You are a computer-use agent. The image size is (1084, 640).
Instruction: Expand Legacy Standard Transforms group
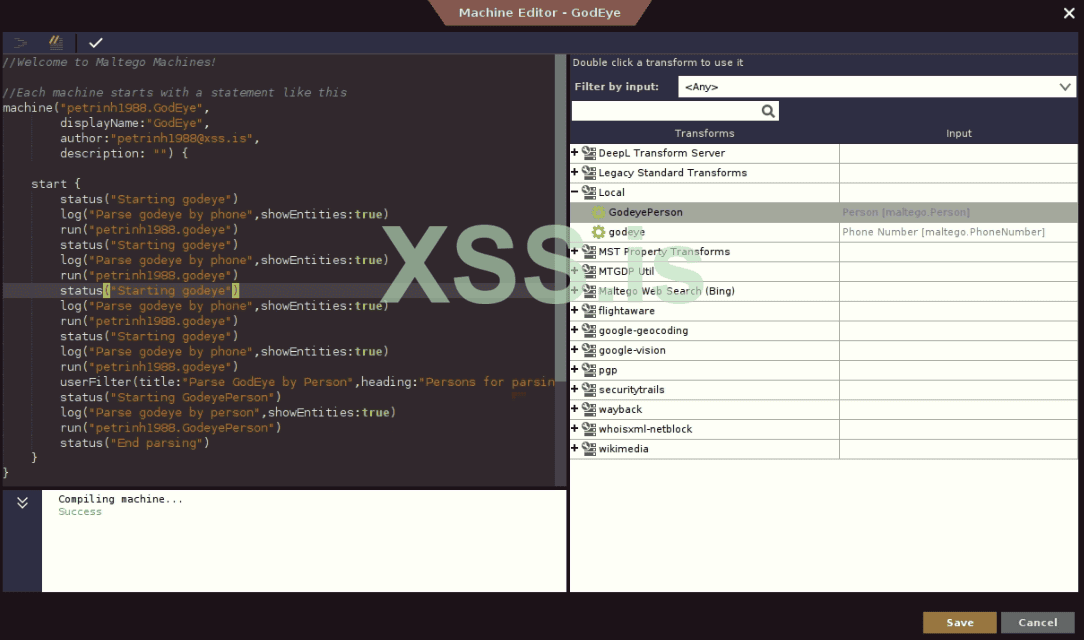(x=575, y=173)
